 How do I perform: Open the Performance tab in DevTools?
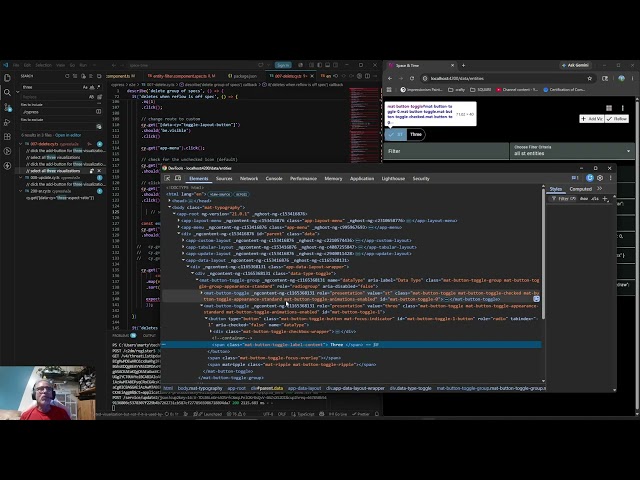[x=303, y=178]
